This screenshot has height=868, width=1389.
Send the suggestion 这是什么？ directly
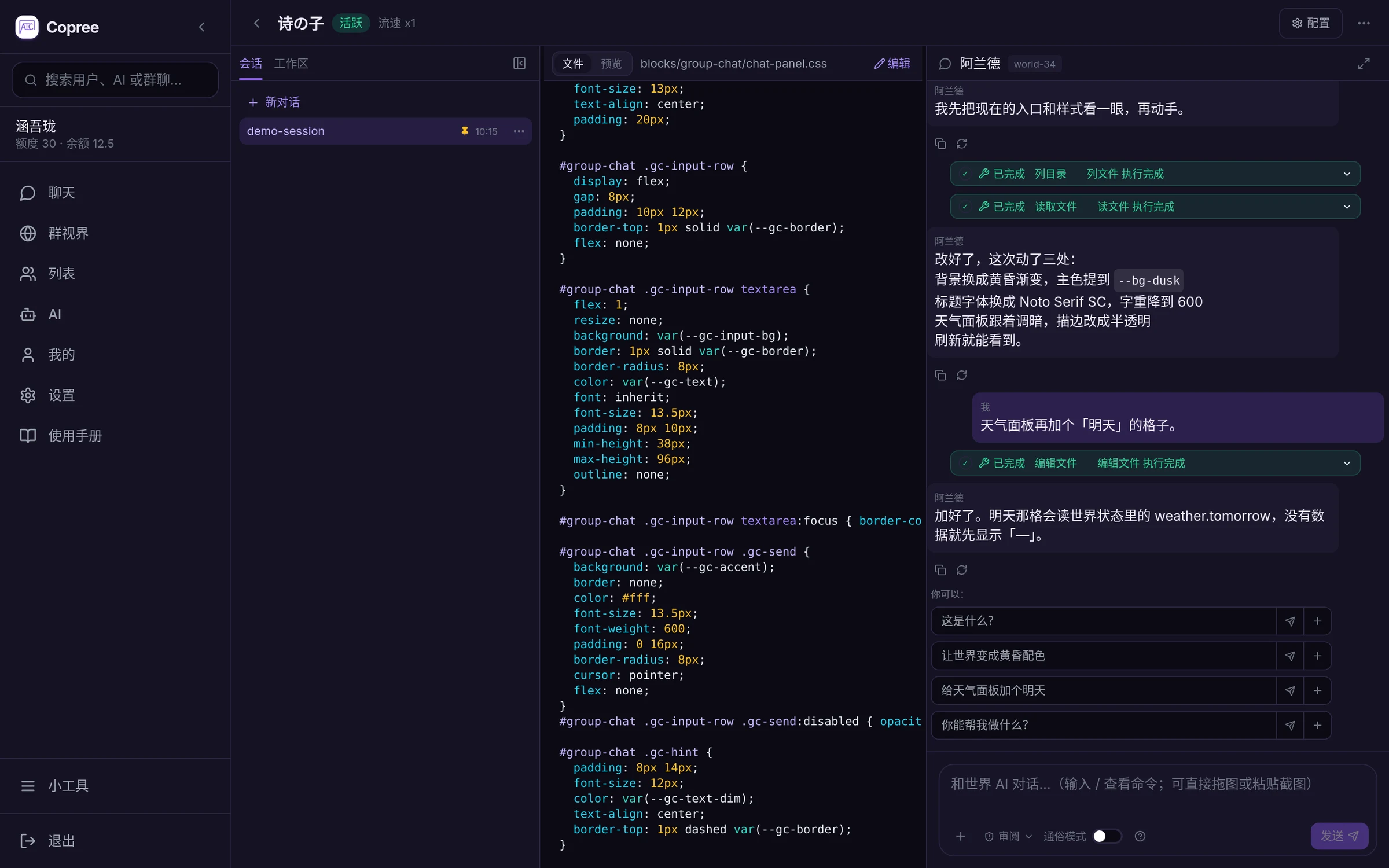[x=1290, y=621]
